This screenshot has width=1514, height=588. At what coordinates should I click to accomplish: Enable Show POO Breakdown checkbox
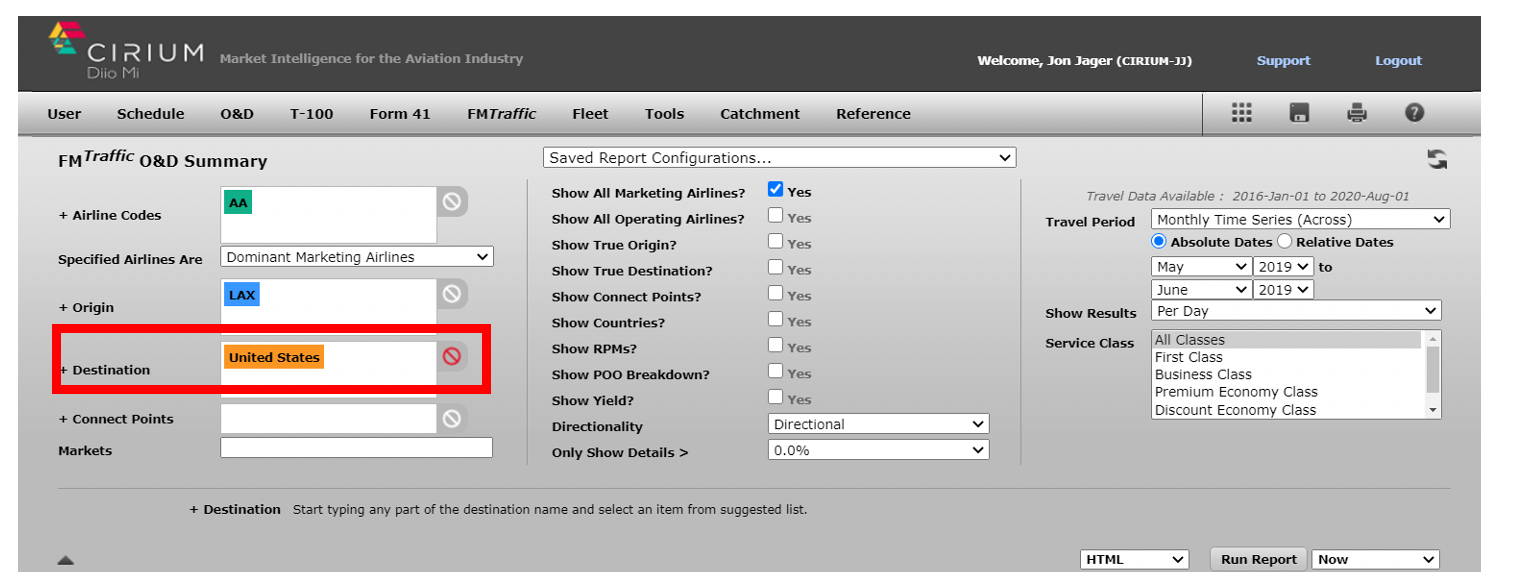[x=775, y=371]
